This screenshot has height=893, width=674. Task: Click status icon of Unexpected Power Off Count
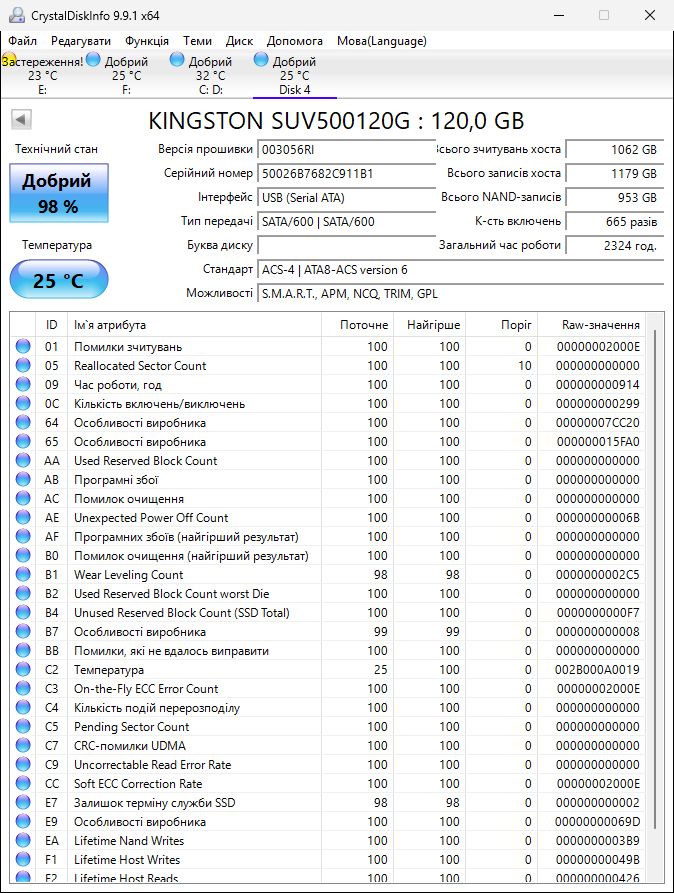[x=23, y=517]
